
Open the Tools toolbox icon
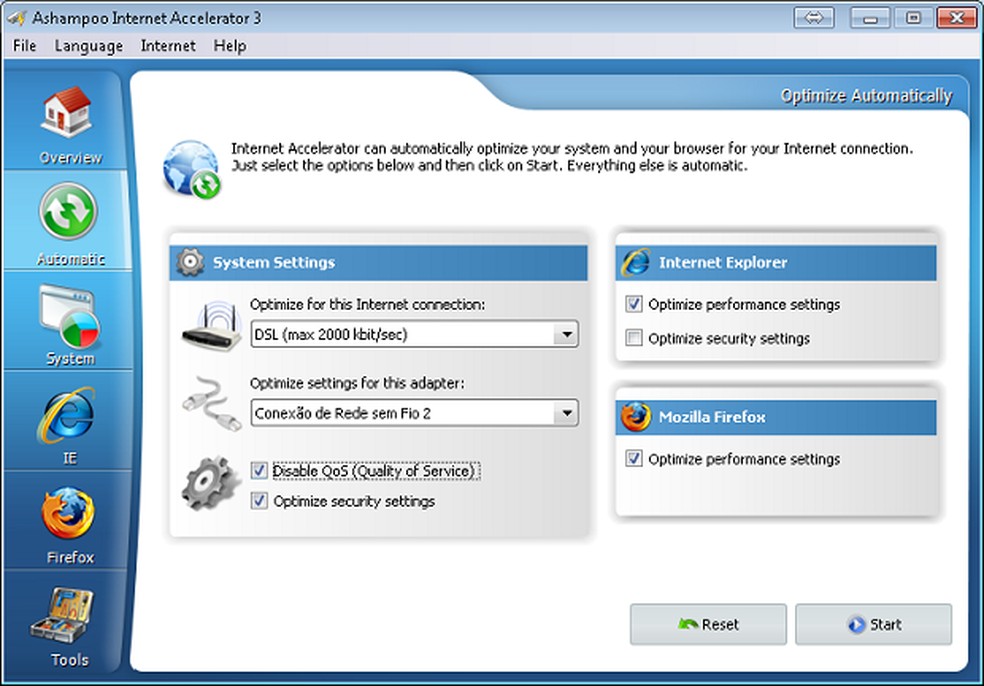62,615
